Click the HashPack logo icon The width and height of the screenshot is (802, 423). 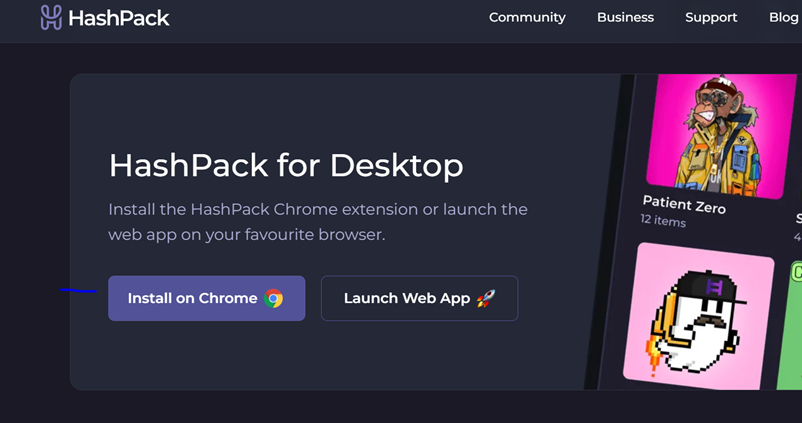point(51,17)
